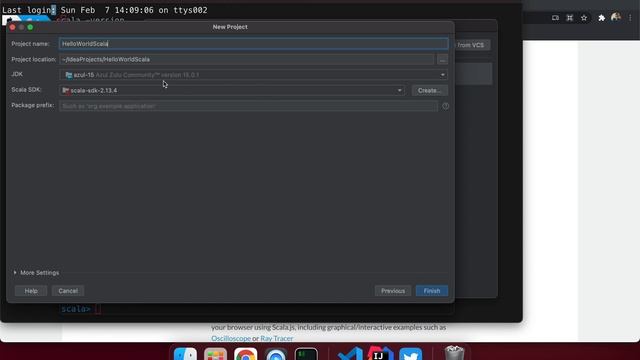Screen dimensions: 640x360
Task: Click the Help button
Action: [31, 291]
